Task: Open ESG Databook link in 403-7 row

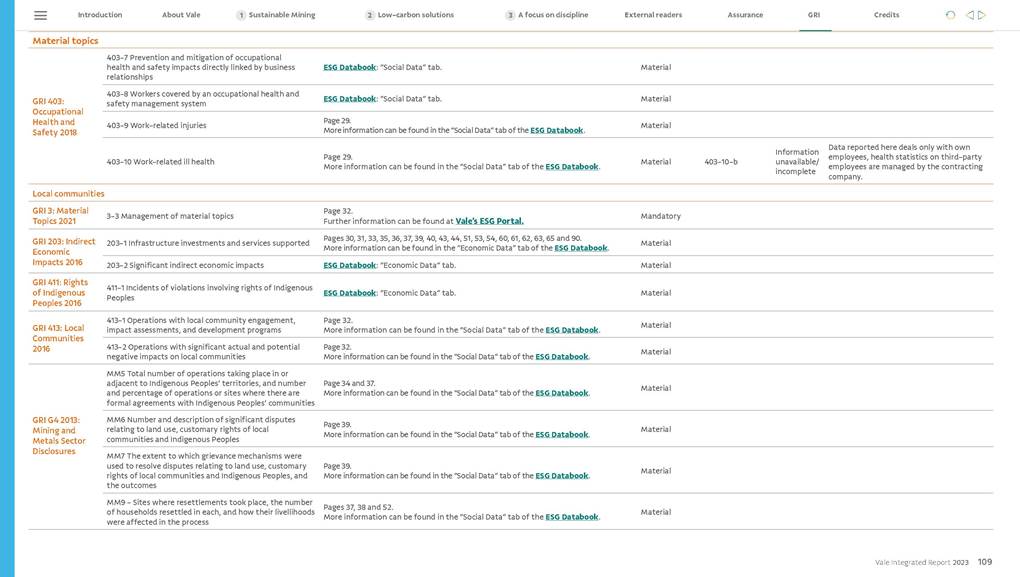Action: tap(349, 68)
